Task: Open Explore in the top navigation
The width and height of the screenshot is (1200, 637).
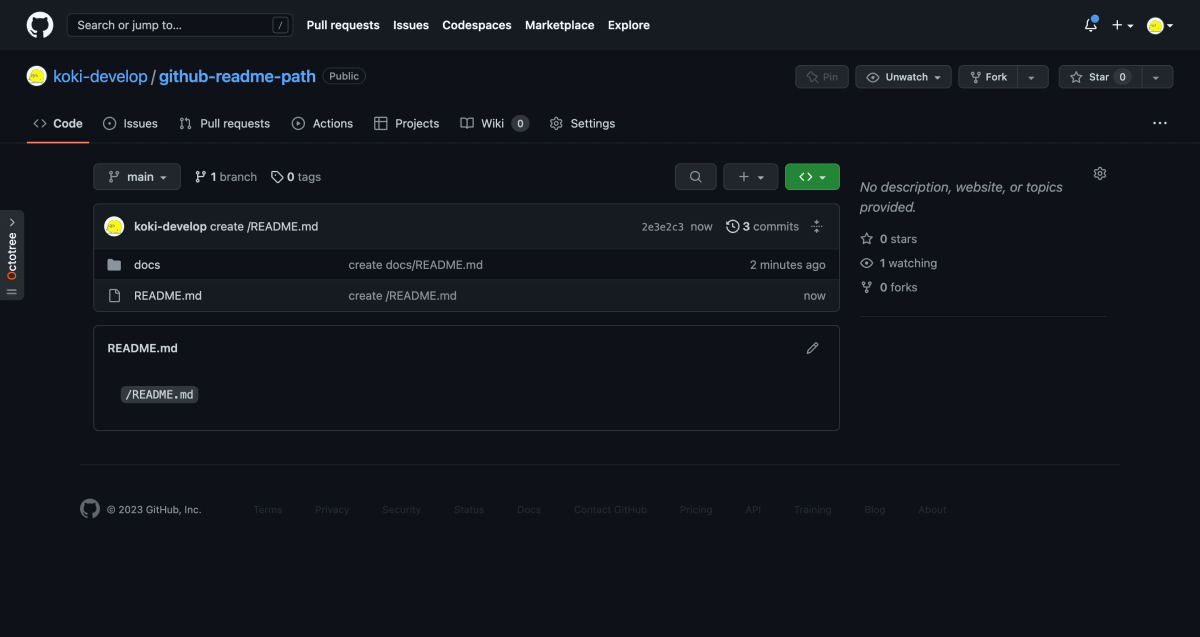Action: pos(629,25)
